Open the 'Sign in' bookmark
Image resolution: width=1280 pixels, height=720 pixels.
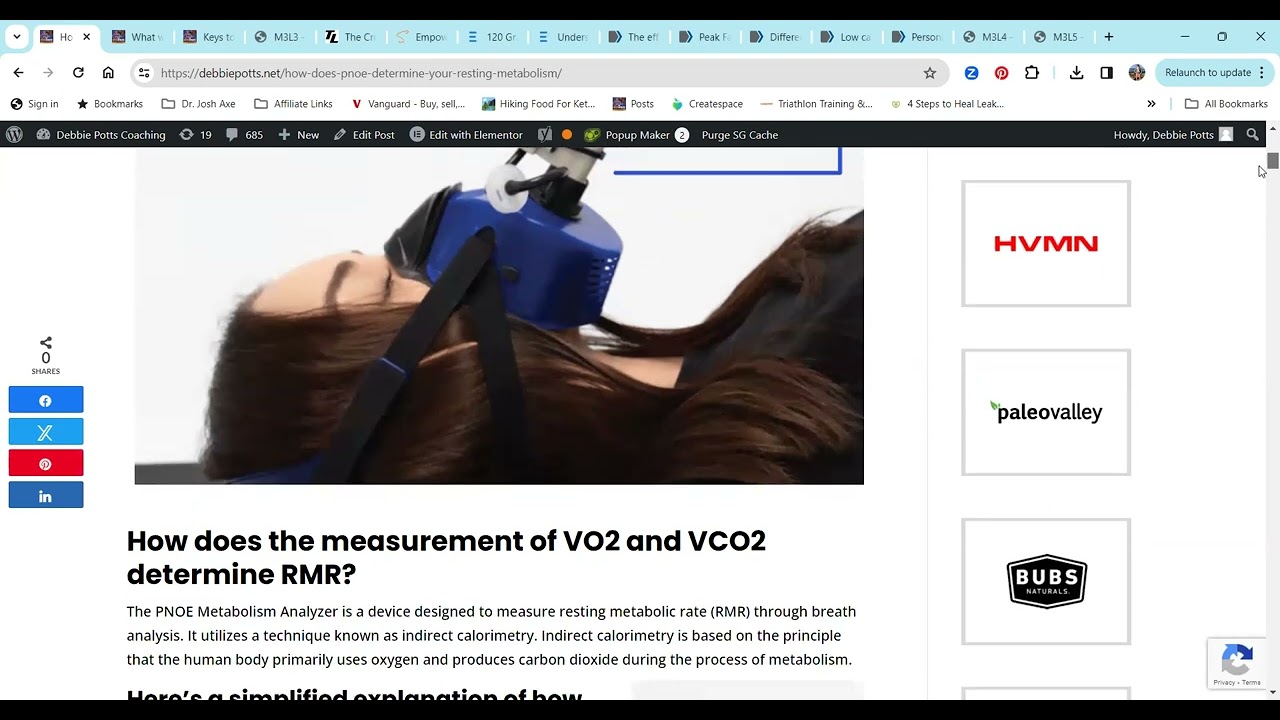coord(34,104)
